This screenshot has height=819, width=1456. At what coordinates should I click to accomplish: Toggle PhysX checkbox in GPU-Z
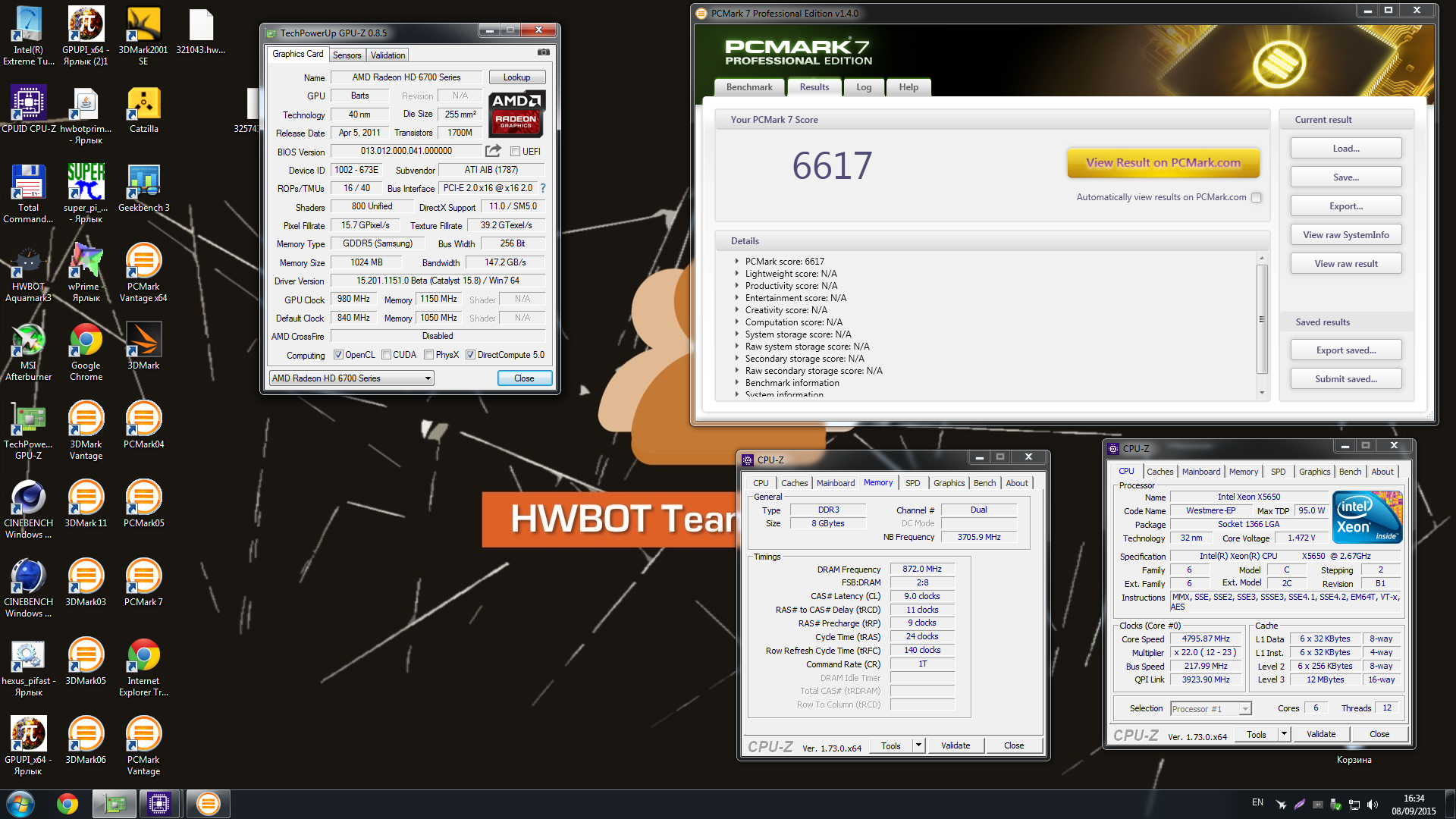[x=429, y=355]
